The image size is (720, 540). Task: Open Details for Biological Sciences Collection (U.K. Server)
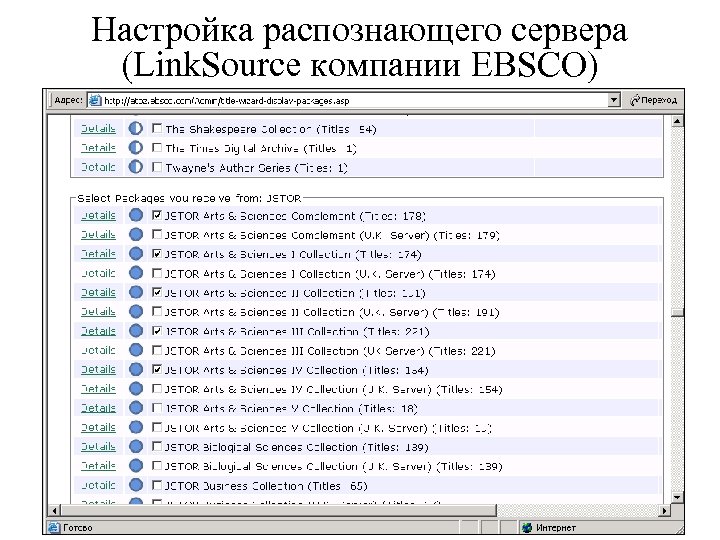tap(98, 466)
